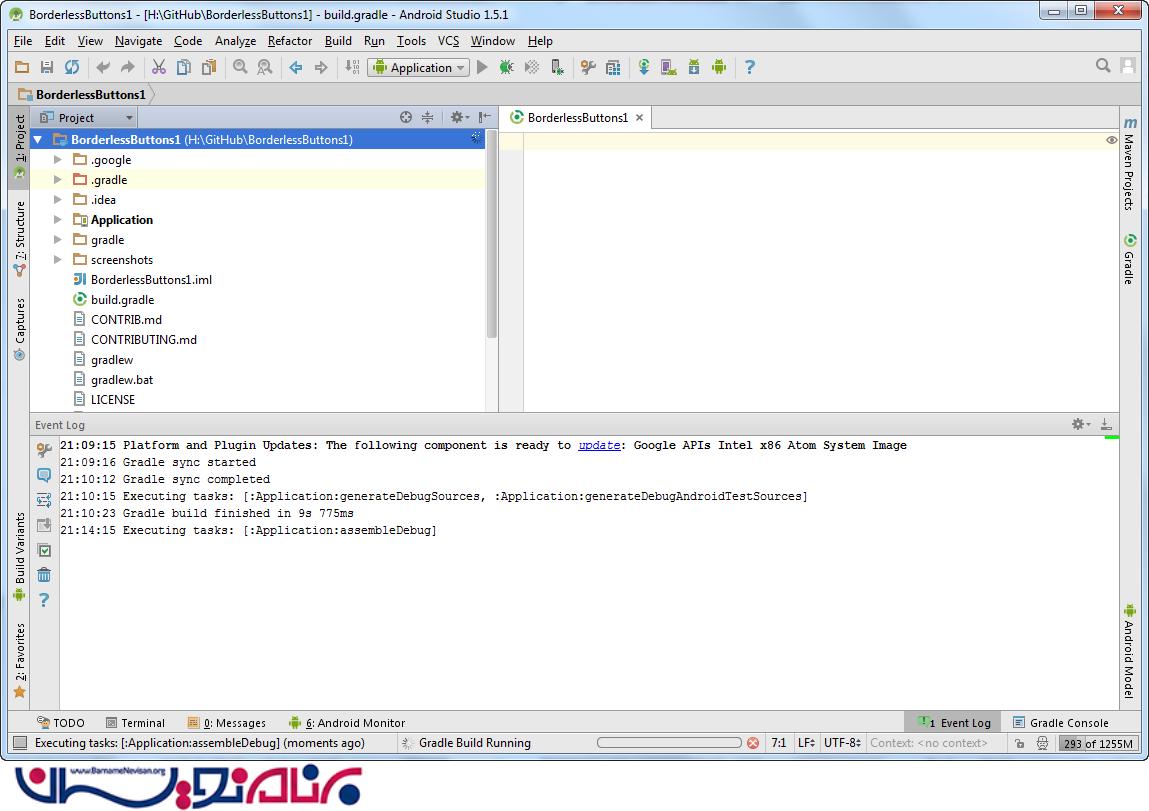Image resolution: width=1149 pixels, height=811 pixels.
Task: Click the Cut scissors icon
Action: pyautogui.click(x=159, y=67)
